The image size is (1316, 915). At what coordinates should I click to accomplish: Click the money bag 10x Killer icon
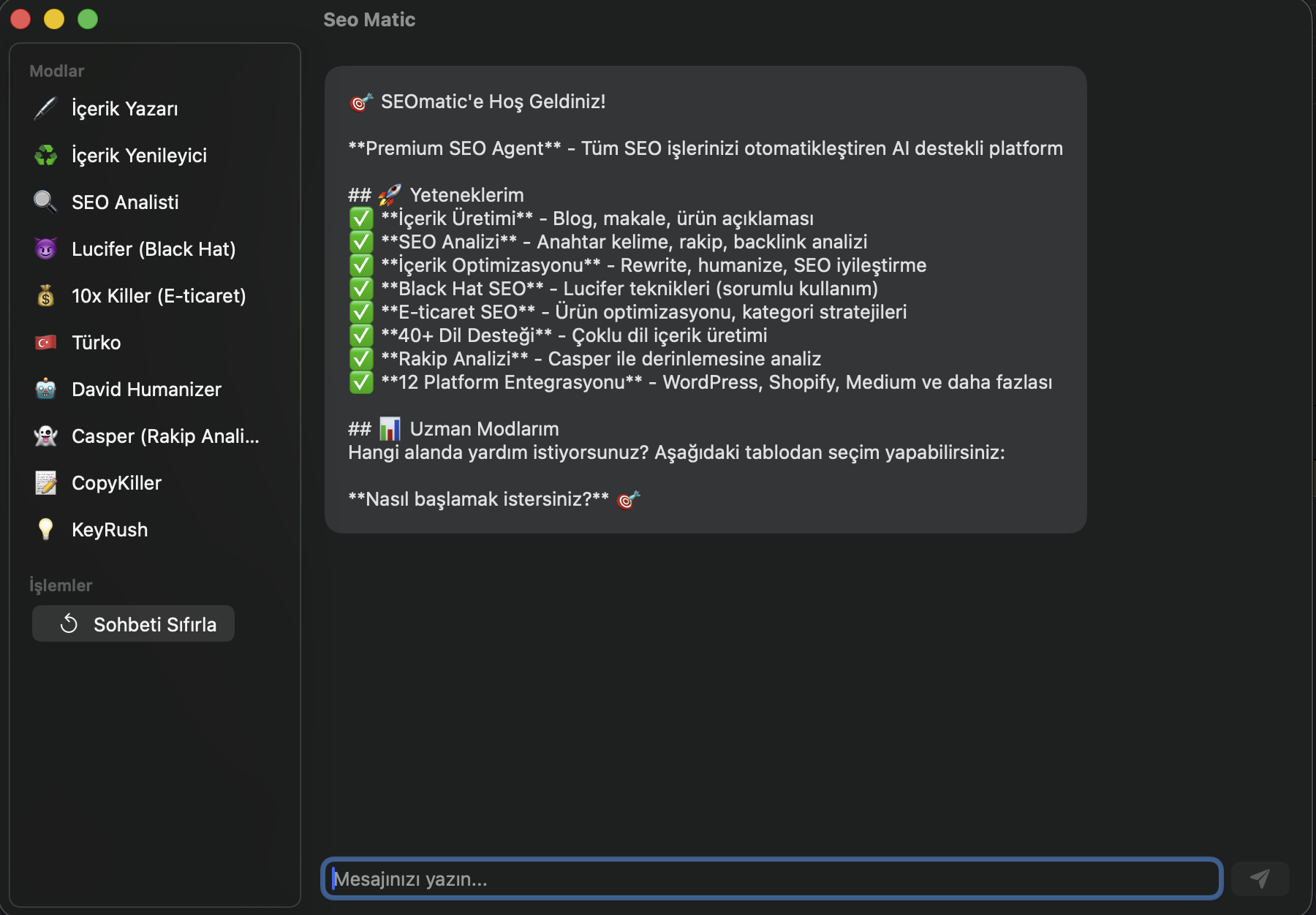(x=45, y=295)
